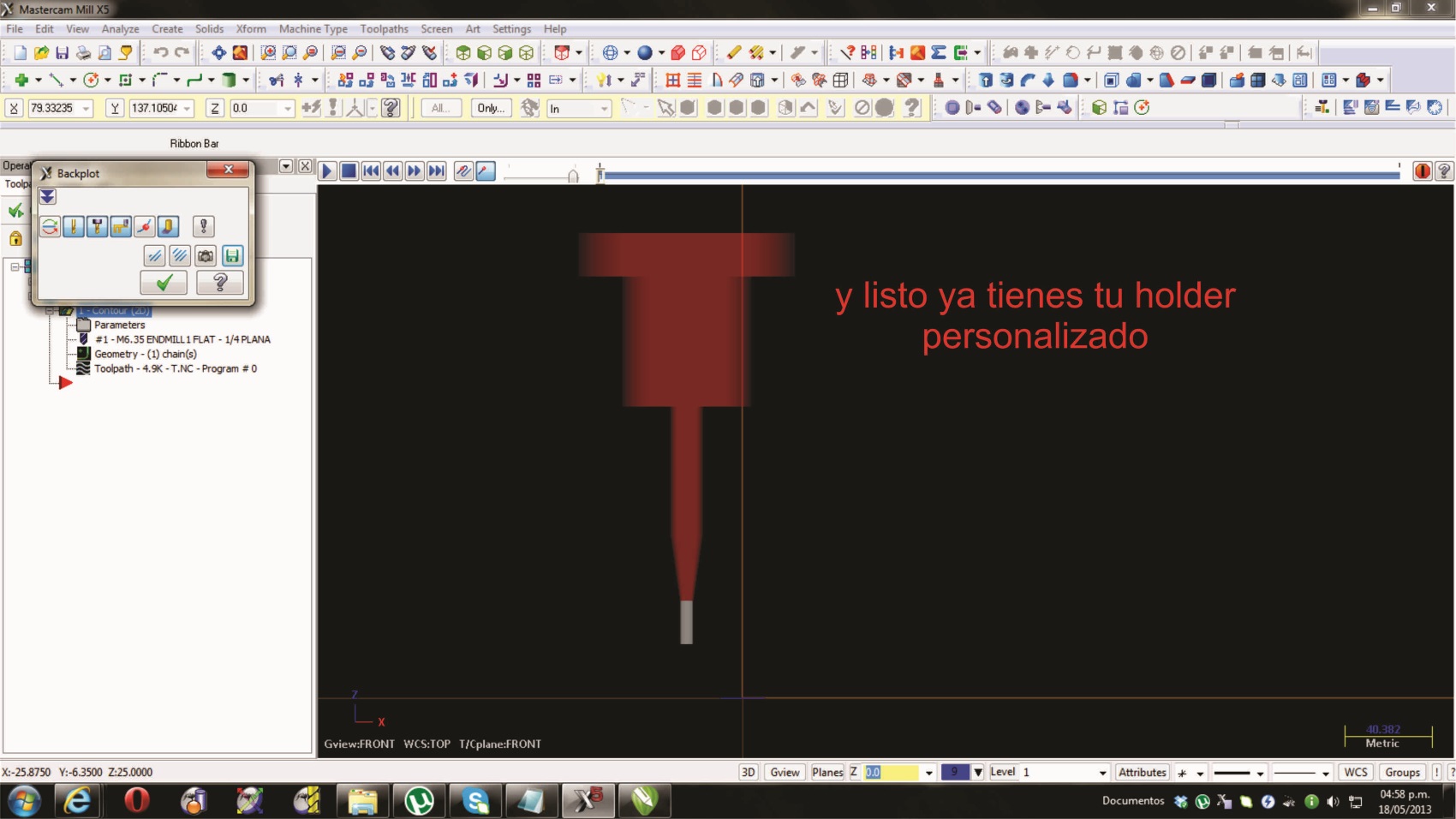The image size is (1456, 819).
Task: Open the Level dropdown in status bar
Action: tap(1102, 773)
